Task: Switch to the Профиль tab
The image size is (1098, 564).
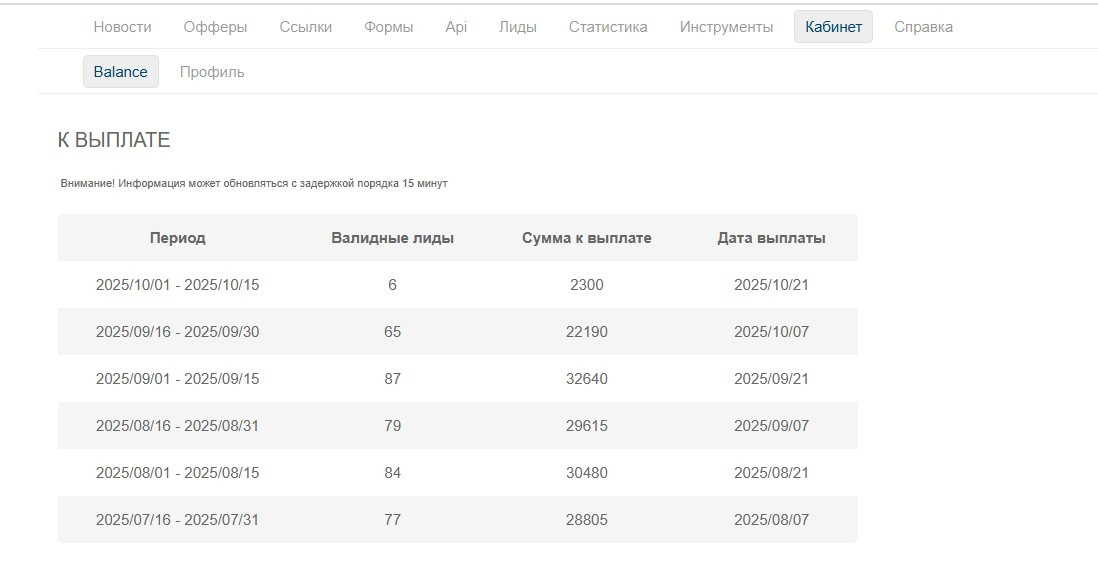Action: pyautogui.click(x=212, y=72)
